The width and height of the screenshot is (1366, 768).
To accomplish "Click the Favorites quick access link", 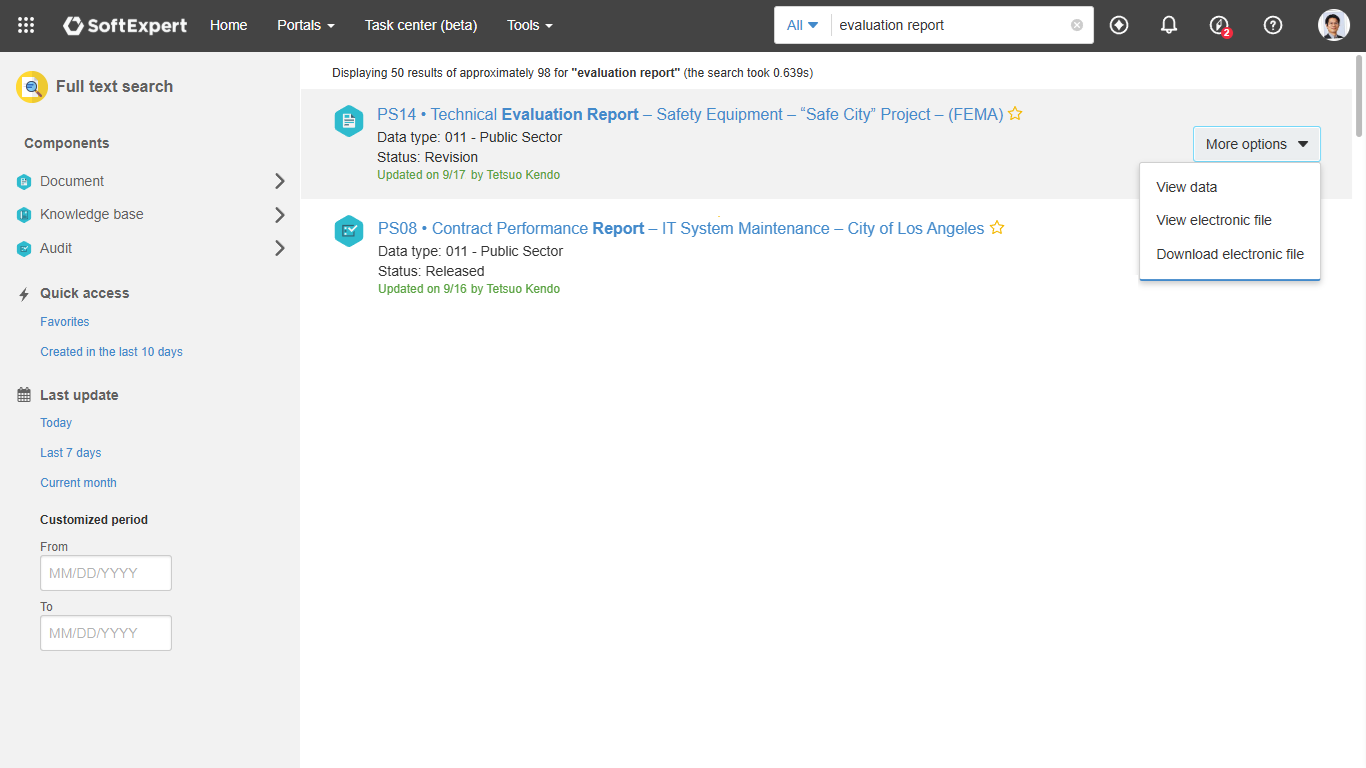I will 65,322.
